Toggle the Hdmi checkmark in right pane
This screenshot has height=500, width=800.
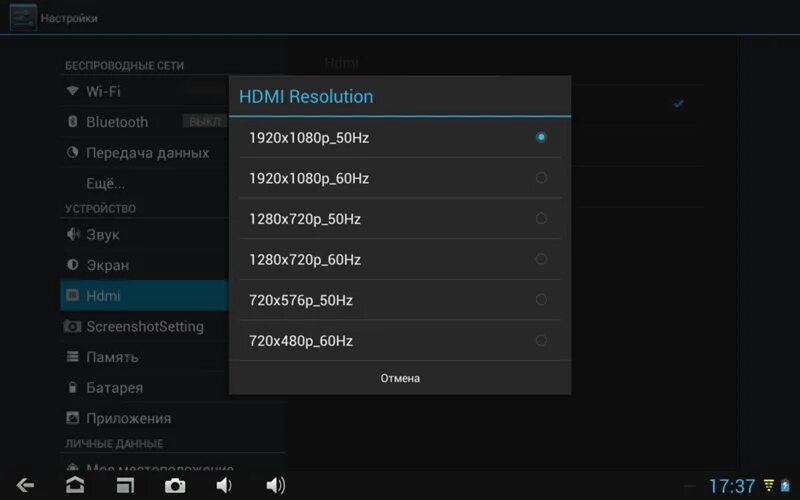pyautogui.click(x=678, y=104)
